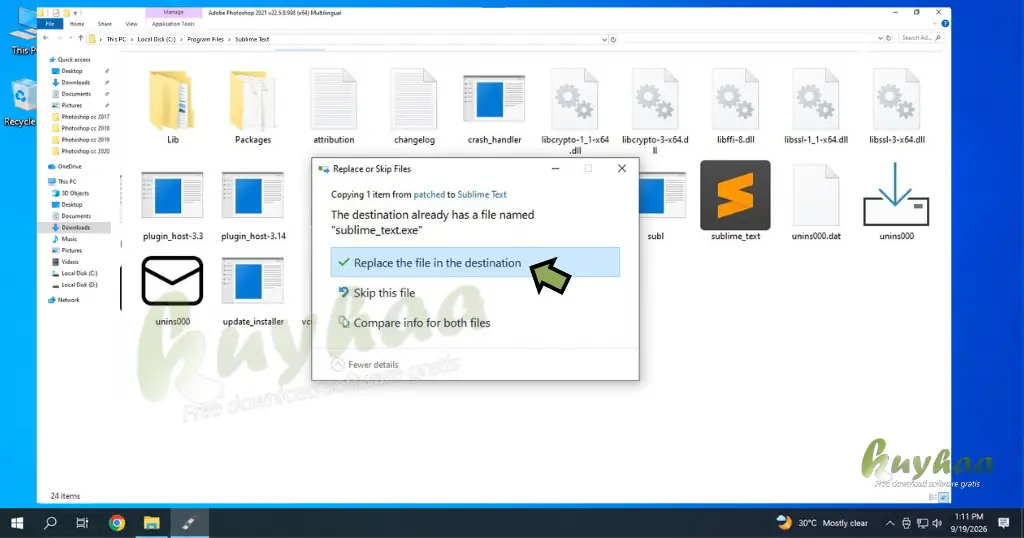
Task: Select the libssl-1_1-x64.dll file icon
Action: pos(816,100)
